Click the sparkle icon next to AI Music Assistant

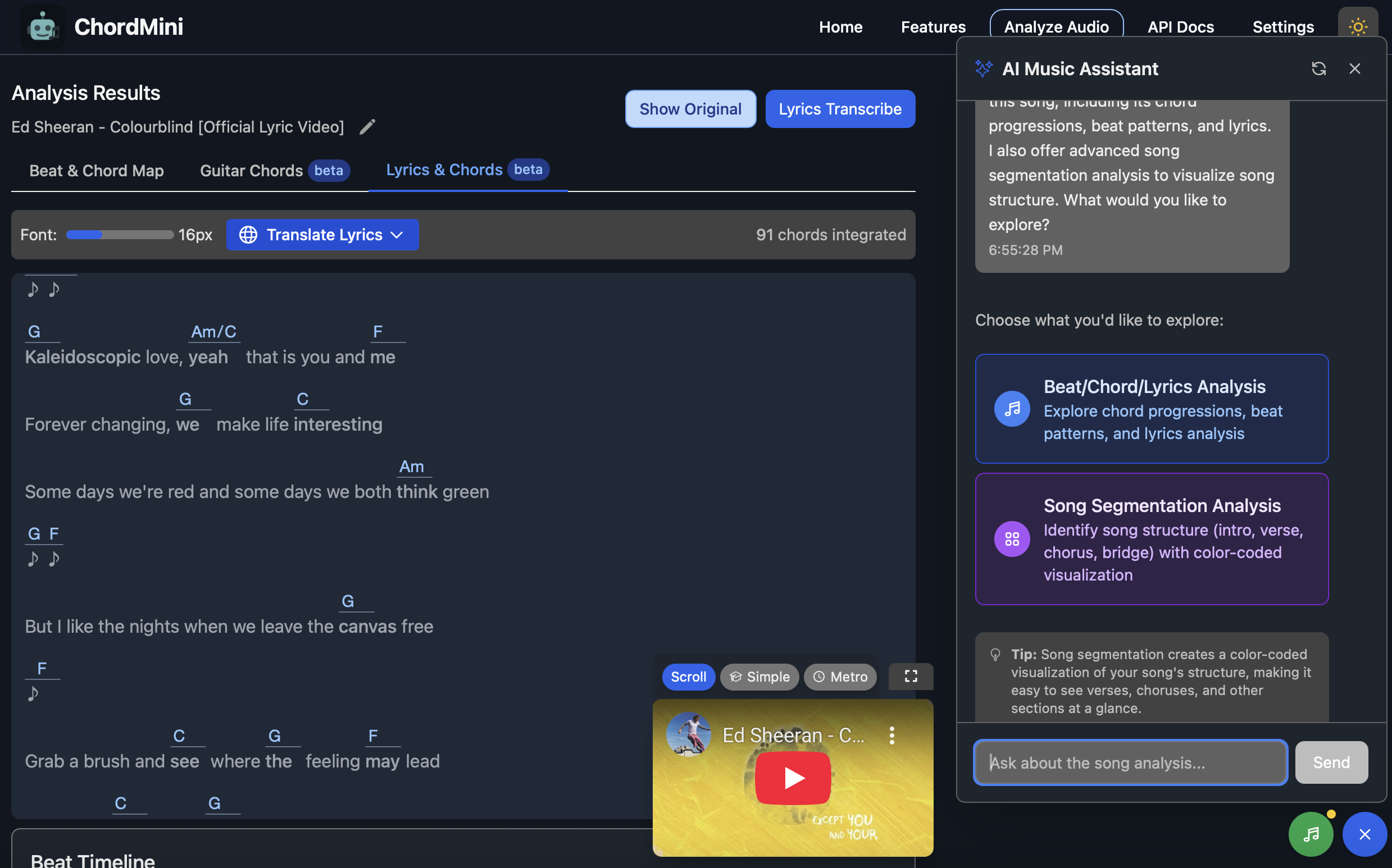click(x=984, y=68)
